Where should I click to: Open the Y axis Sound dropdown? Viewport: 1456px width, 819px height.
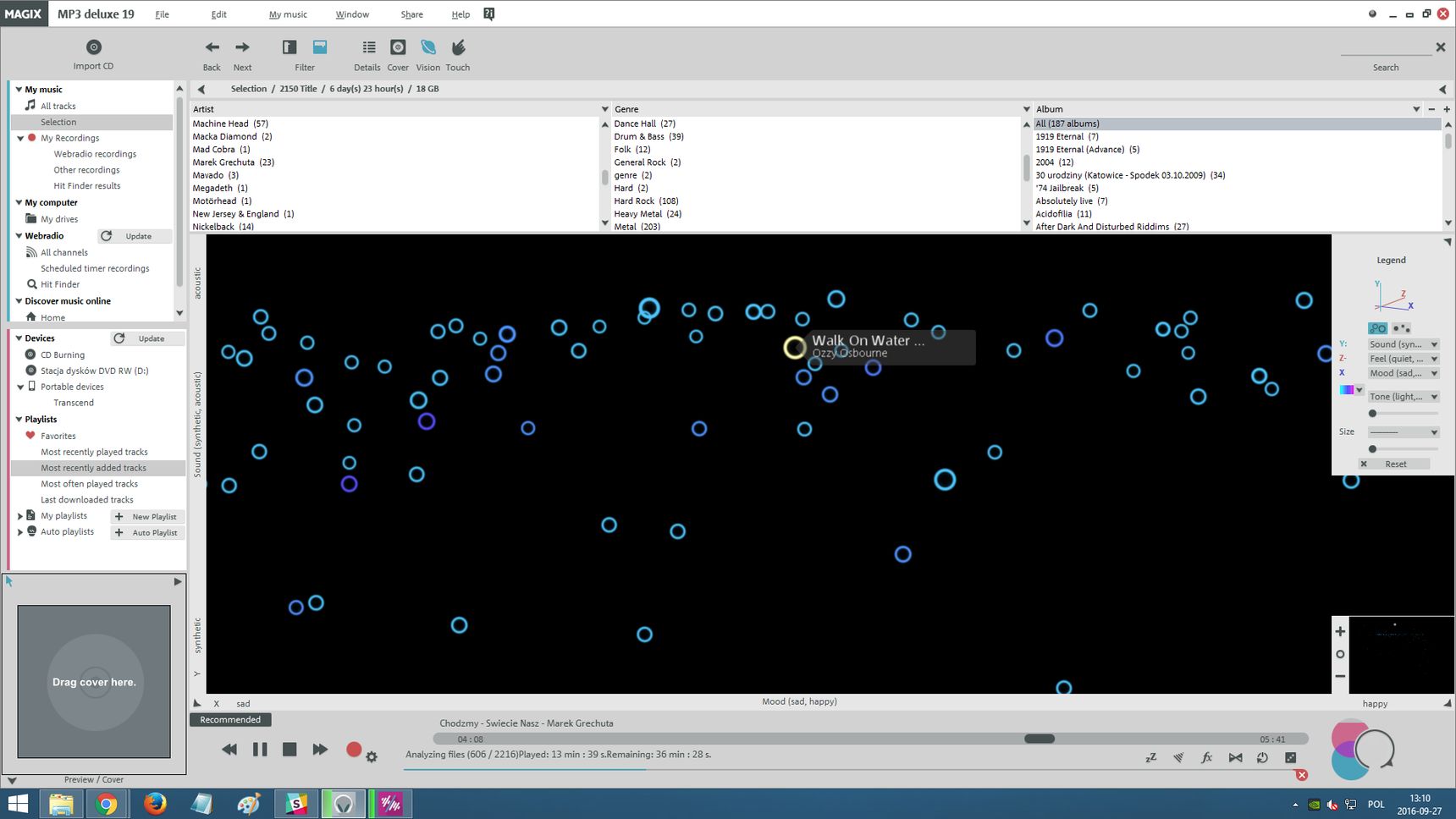[x=1404, y=344]
